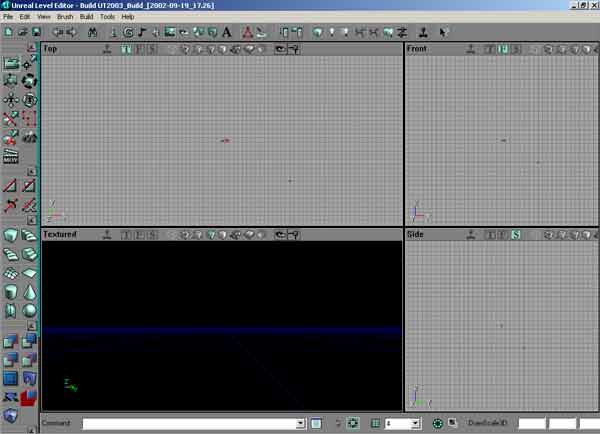This screenshot has width=600, height=434.
Task: Click the log window button beside Command box
Action: click(316, 423)
